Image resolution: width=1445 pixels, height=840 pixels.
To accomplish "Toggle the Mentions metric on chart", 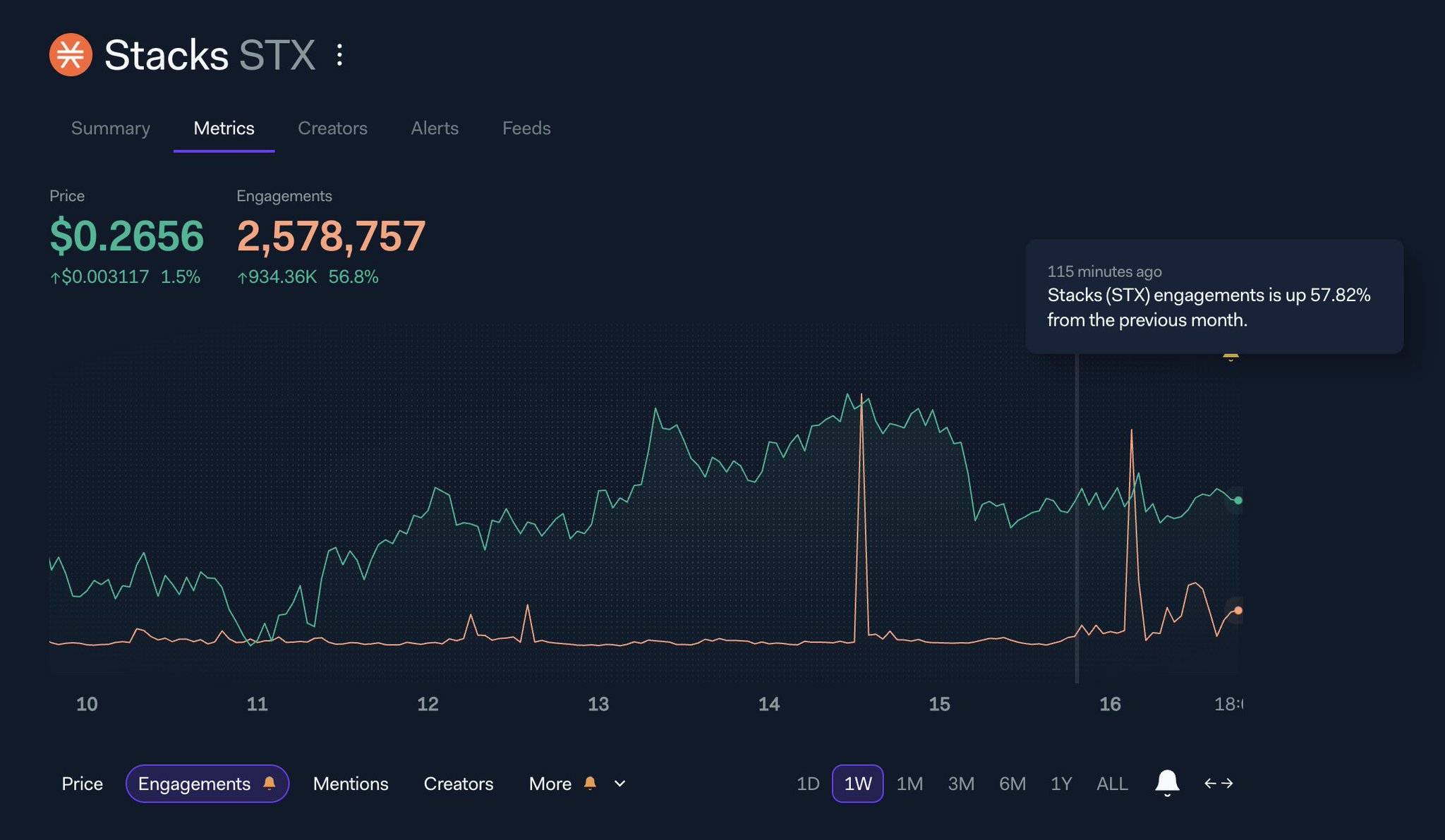I will point(351,784).
